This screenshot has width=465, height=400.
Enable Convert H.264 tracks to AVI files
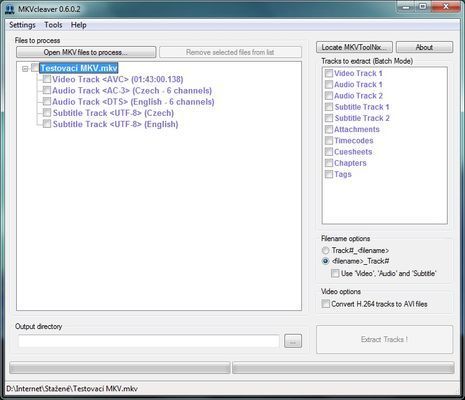point(325,304)
